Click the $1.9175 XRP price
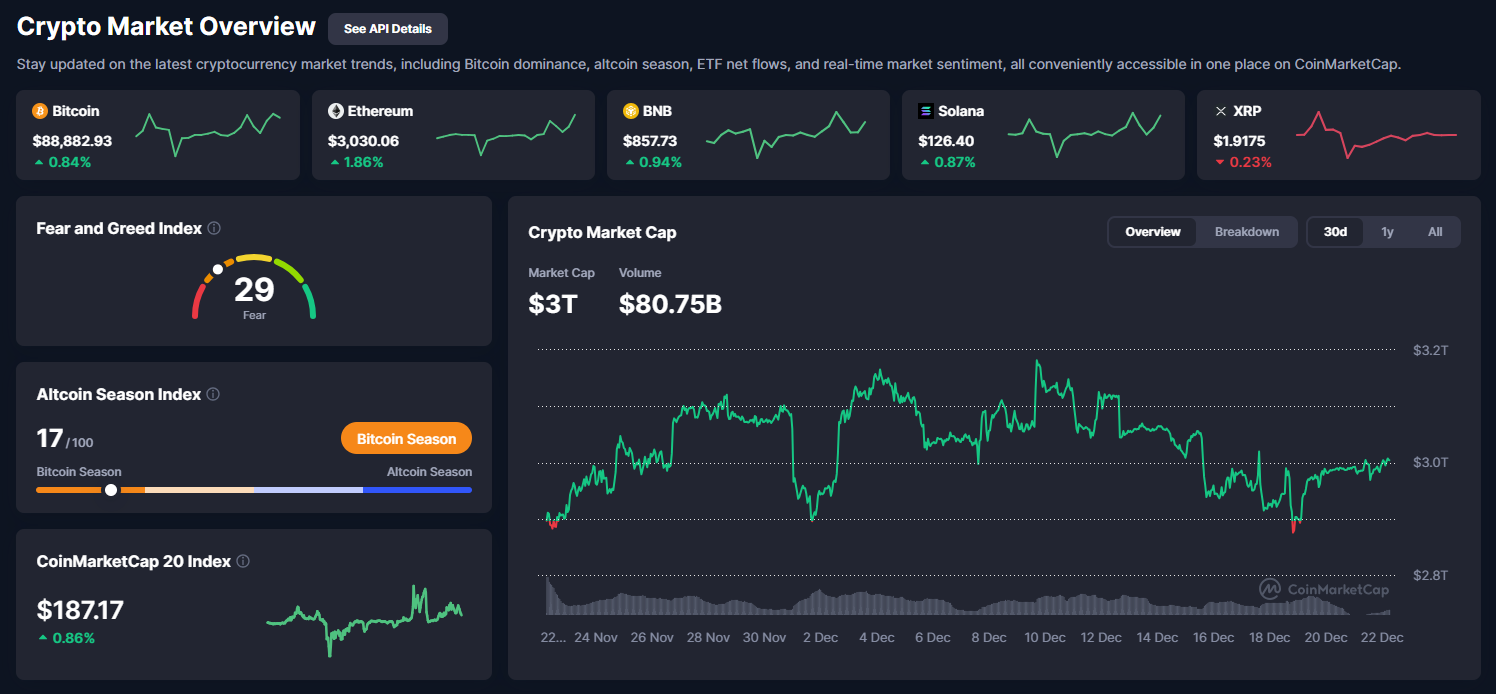Viewport: 1496px width, 694px height. click(x=1239, y=141)
